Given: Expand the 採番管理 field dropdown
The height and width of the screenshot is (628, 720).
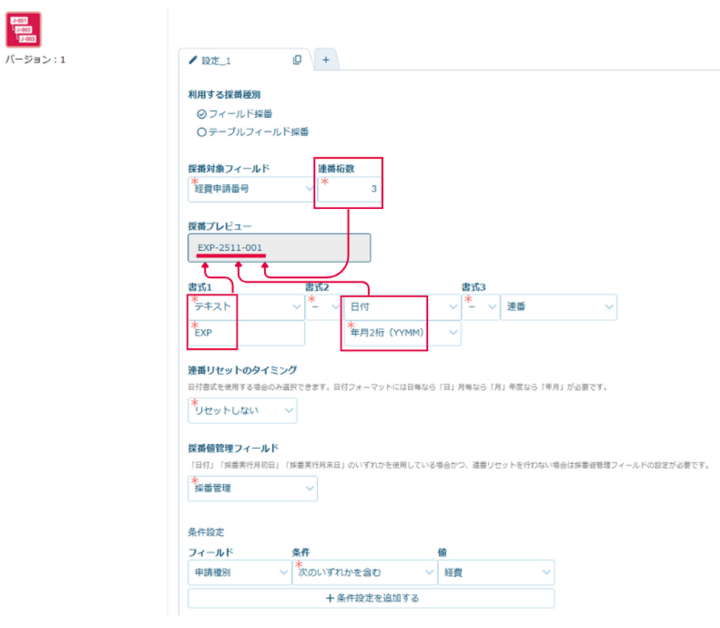Looking at the screenshot, I should tap(252, 488).
